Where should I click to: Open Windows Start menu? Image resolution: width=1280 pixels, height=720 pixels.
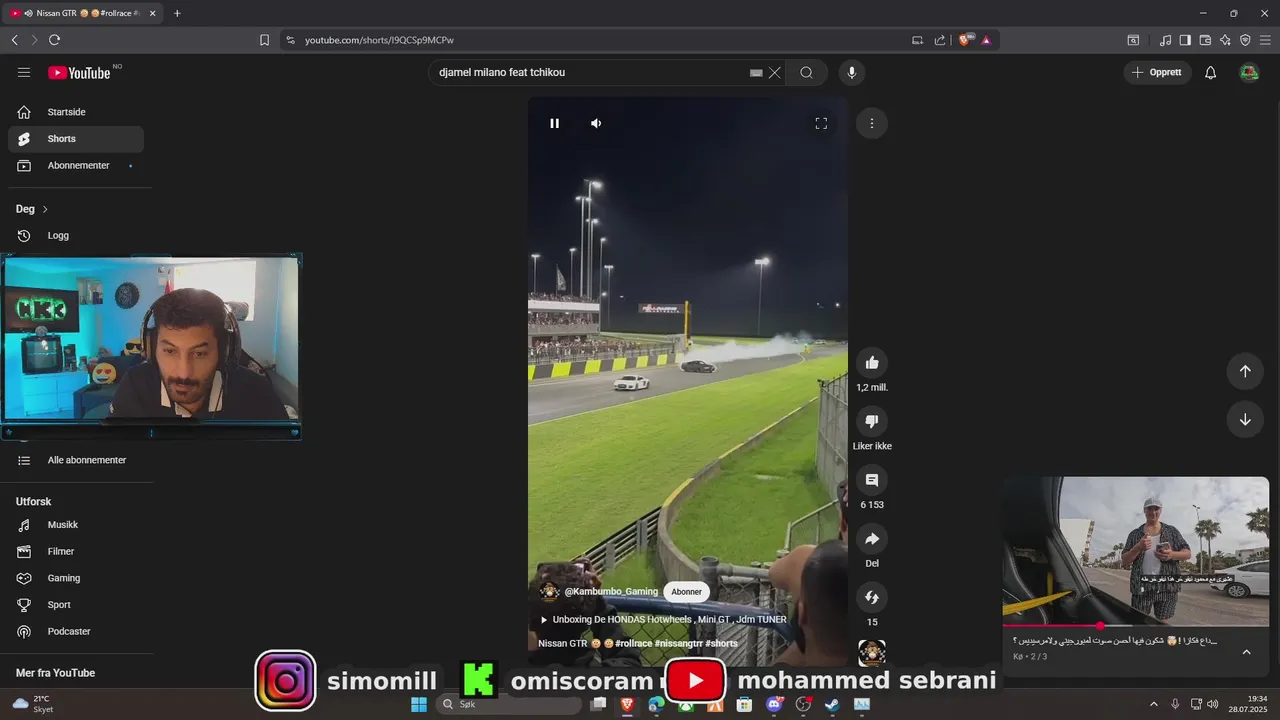click(x=419, y=704)
